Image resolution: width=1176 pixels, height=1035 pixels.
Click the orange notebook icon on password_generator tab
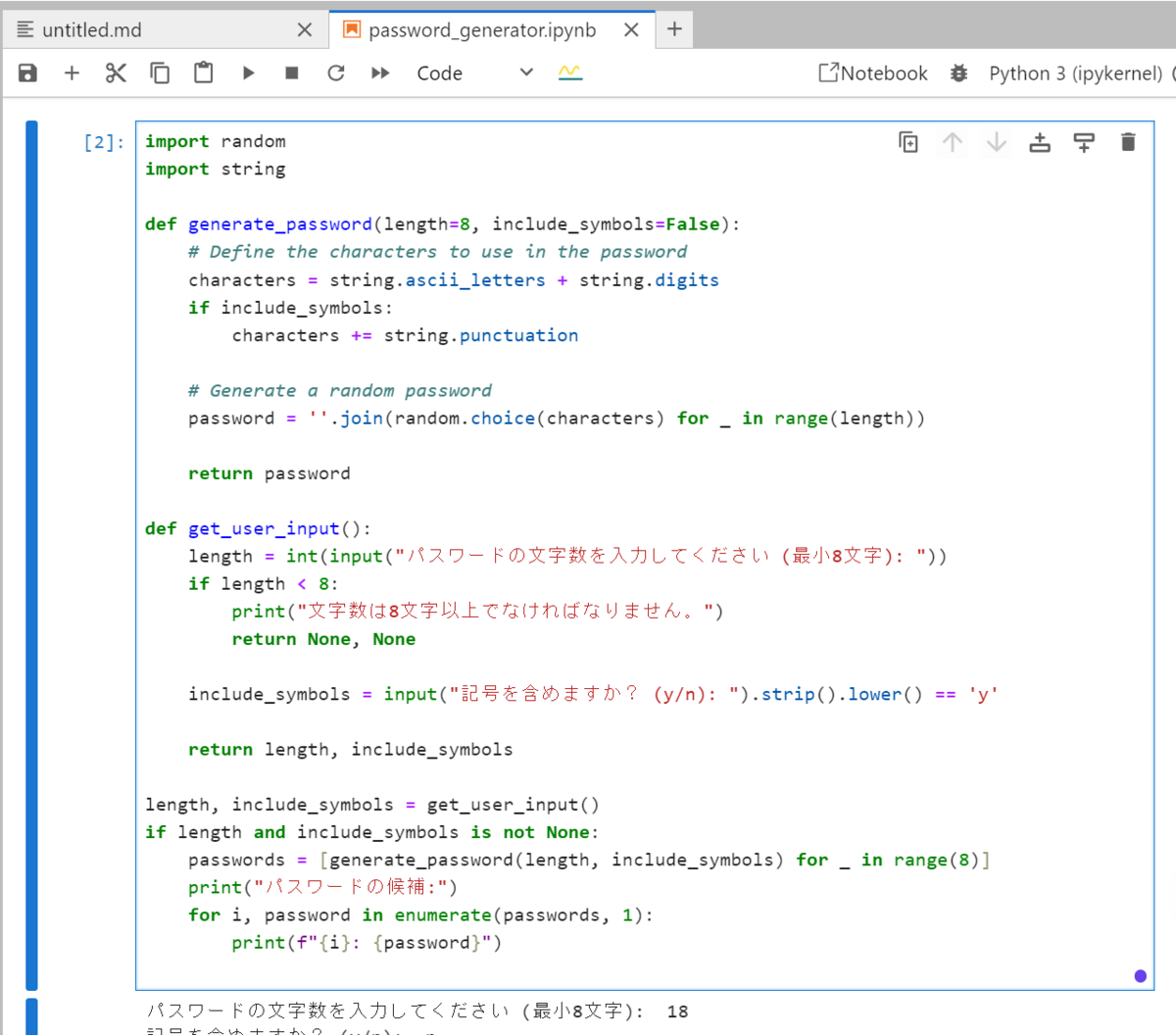click(351, 29)
